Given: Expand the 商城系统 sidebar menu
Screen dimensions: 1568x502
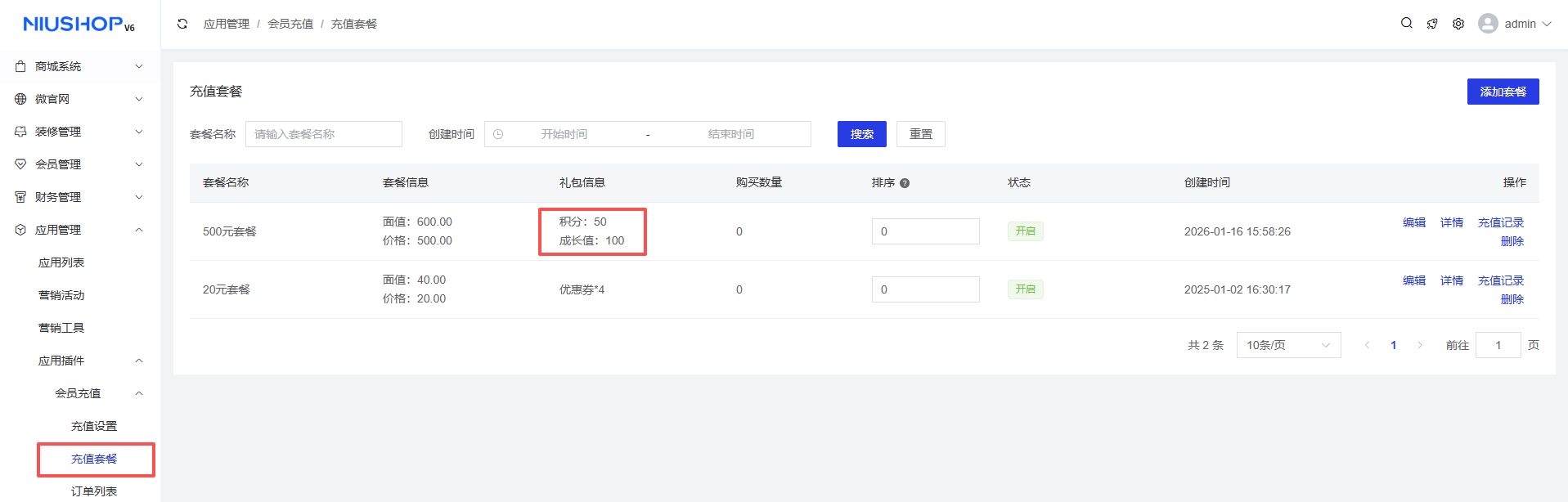Looking at the screenshot, I should pyautogui.click(x=79, y=66).
